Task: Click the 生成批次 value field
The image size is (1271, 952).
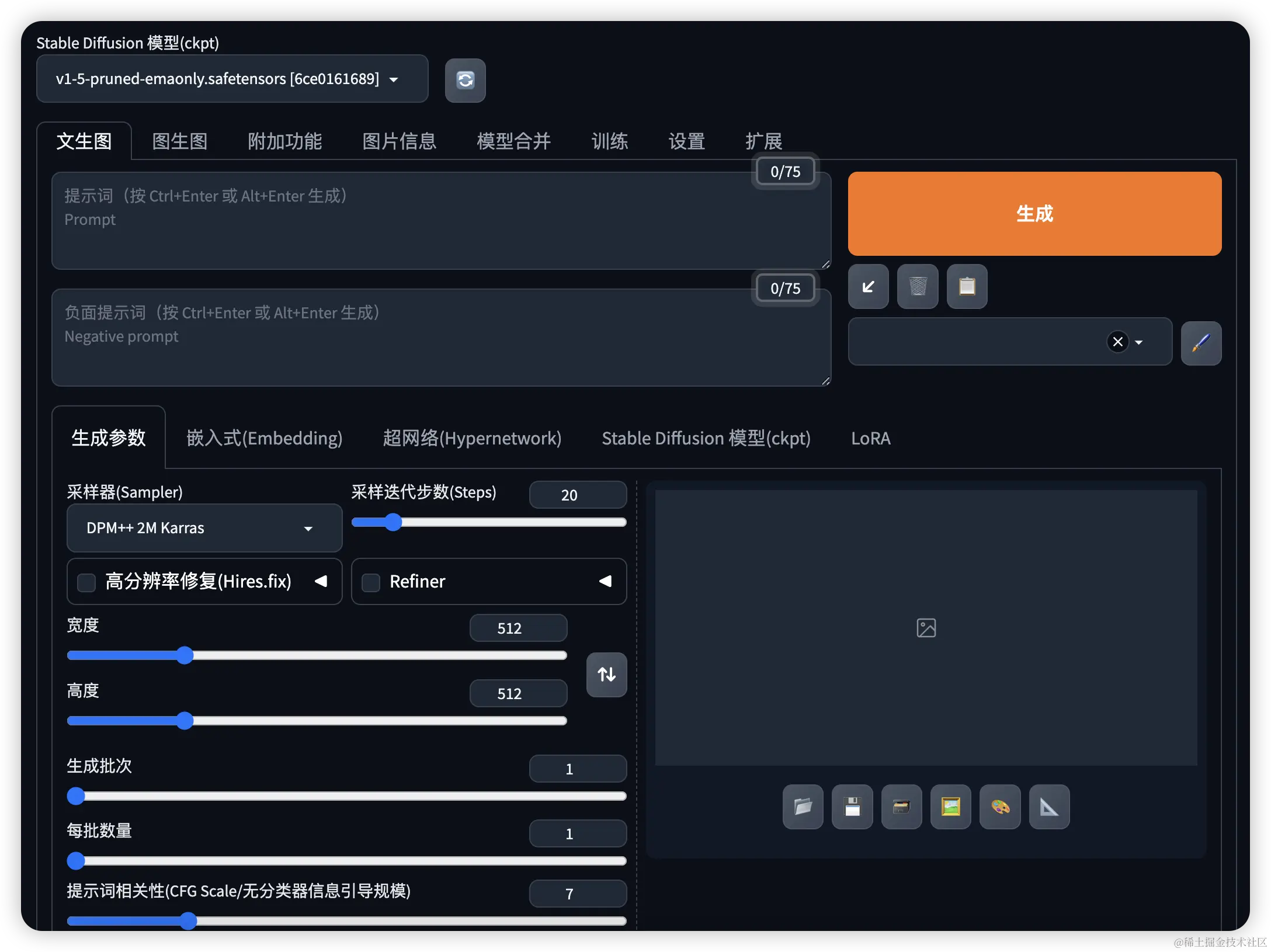Action: (578, 769)
